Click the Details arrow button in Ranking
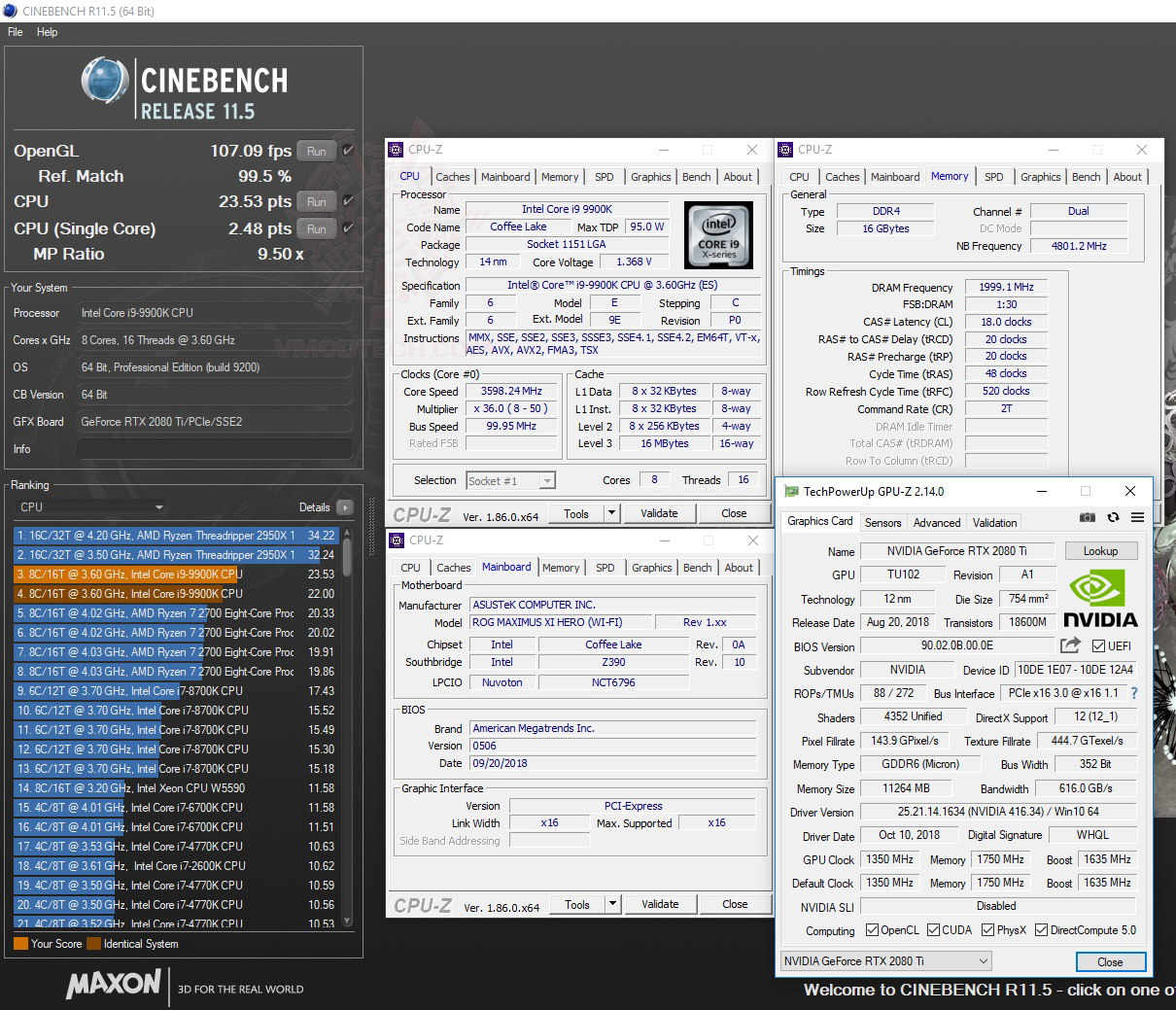 344,506
